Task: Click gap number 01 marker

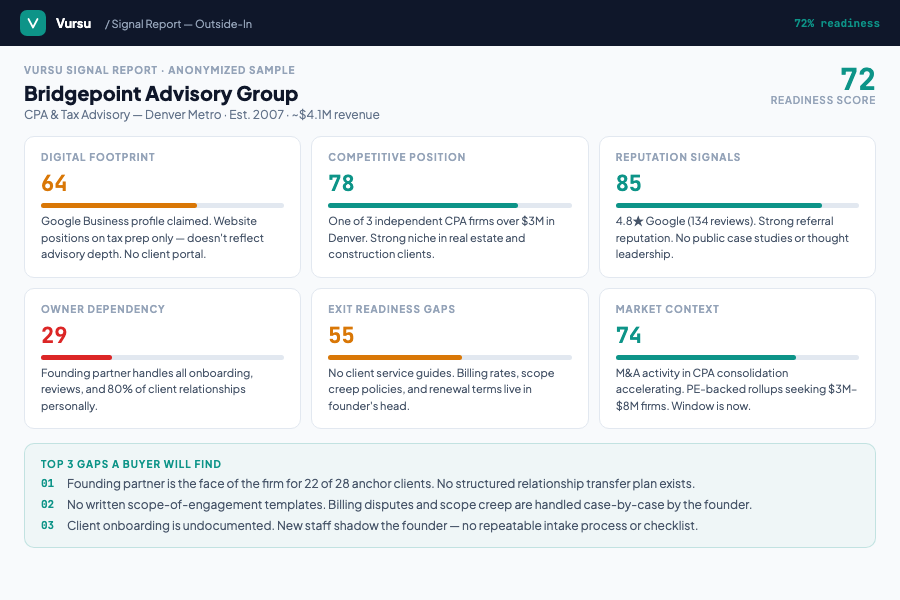Action: tap(48, 483)
